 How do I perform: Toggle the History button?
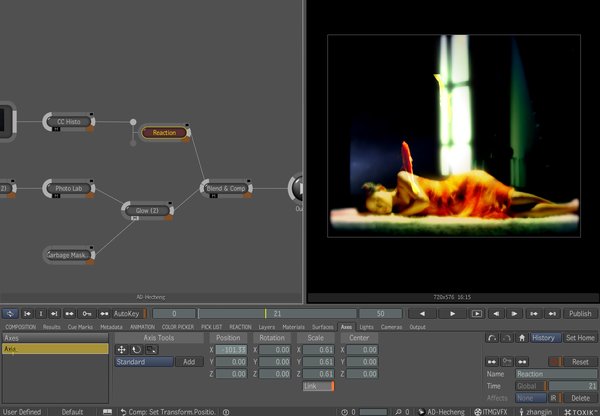546,338
